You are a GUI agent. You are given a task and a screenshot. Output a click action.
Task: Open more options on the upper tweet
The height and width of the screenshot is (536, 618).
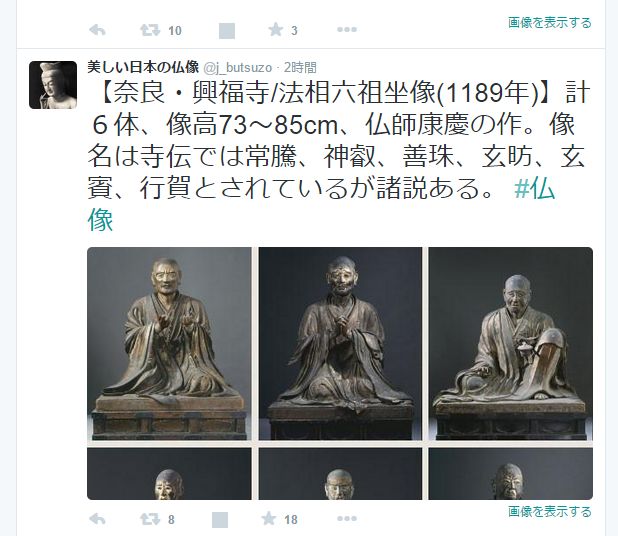[347, 30]
